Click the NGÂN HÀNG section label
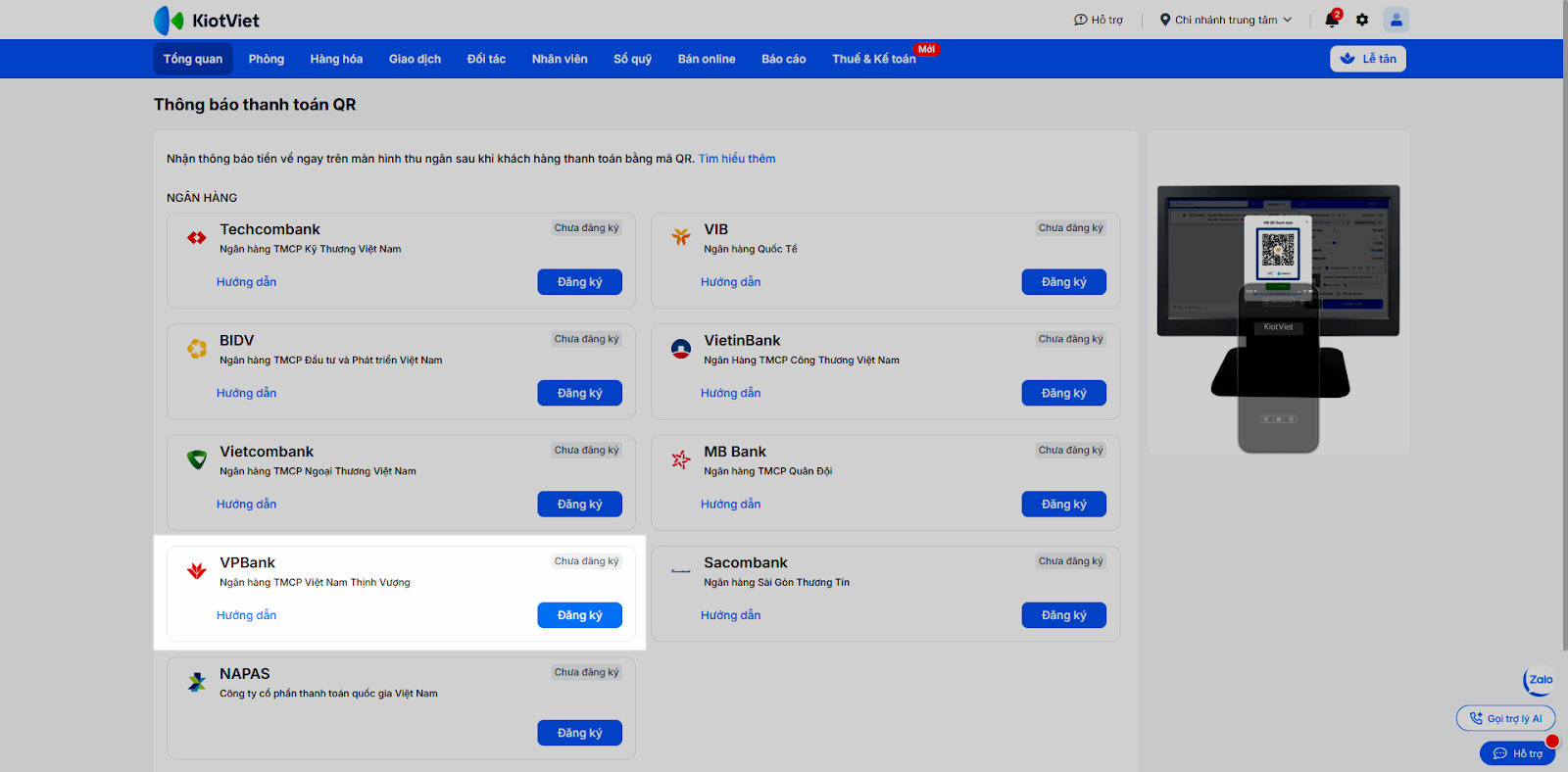 (202, 198)
